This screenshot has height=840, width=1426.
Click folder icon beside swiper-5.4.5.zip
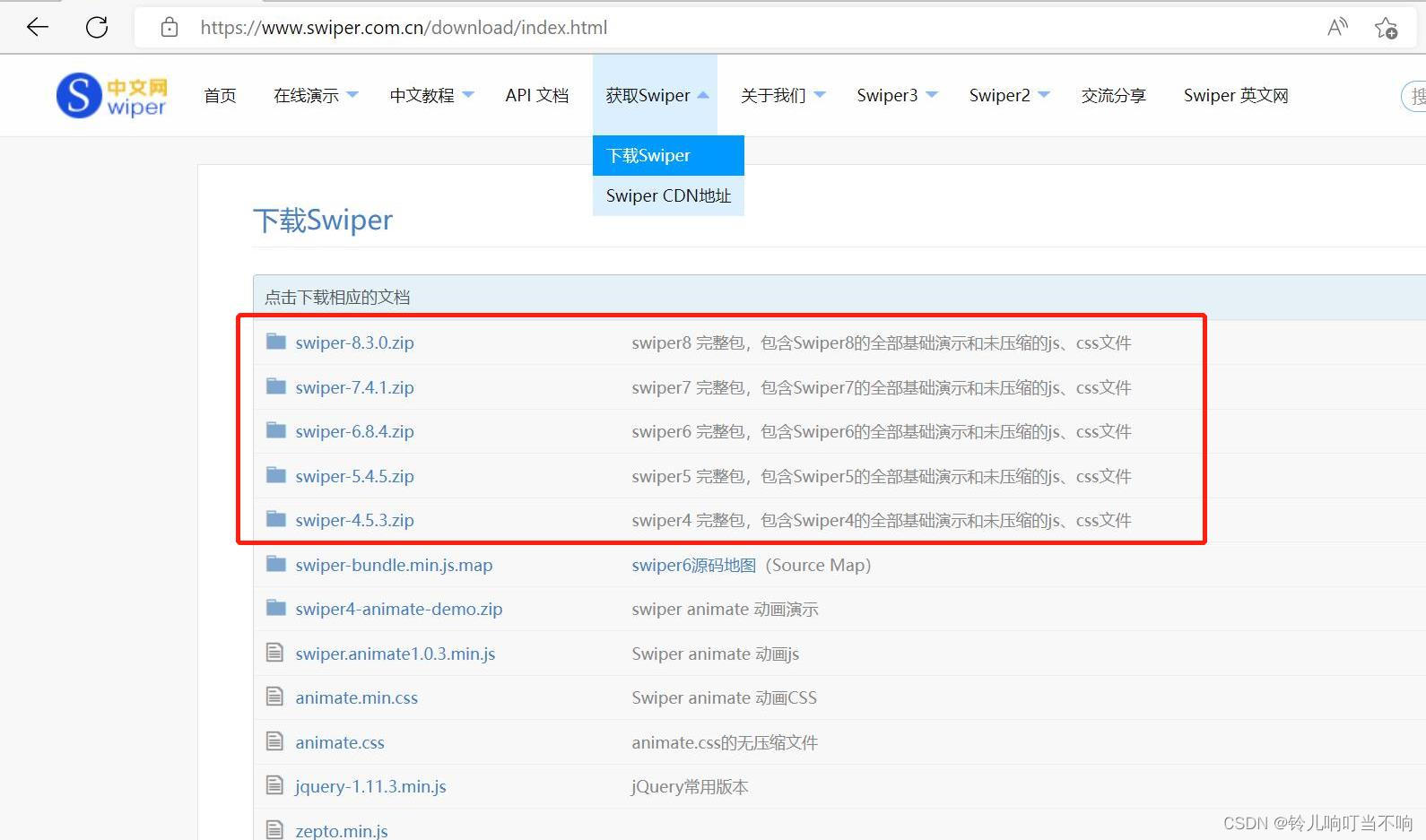tap(276, 475)
